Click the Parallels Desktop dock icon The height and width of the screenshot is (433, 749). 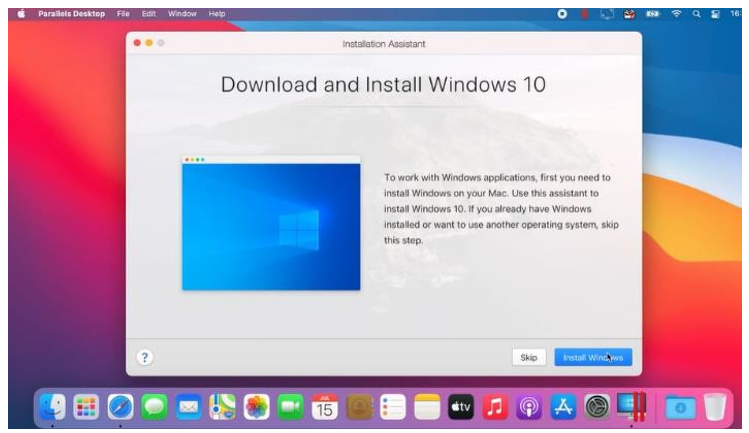(x=631, y=407)
